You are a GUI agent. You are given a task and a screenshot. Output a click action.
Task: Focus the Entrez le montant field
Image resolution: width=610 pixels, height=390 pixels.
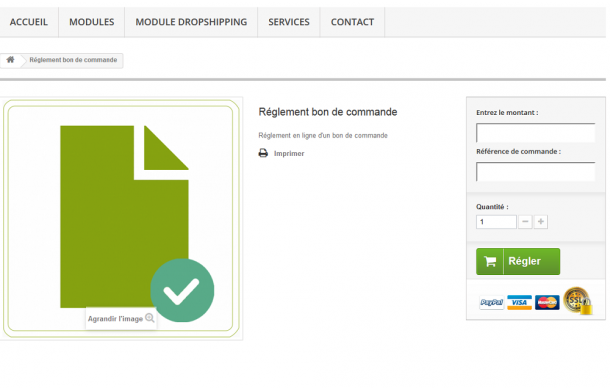pyautogui.click(x=536, y=133)
